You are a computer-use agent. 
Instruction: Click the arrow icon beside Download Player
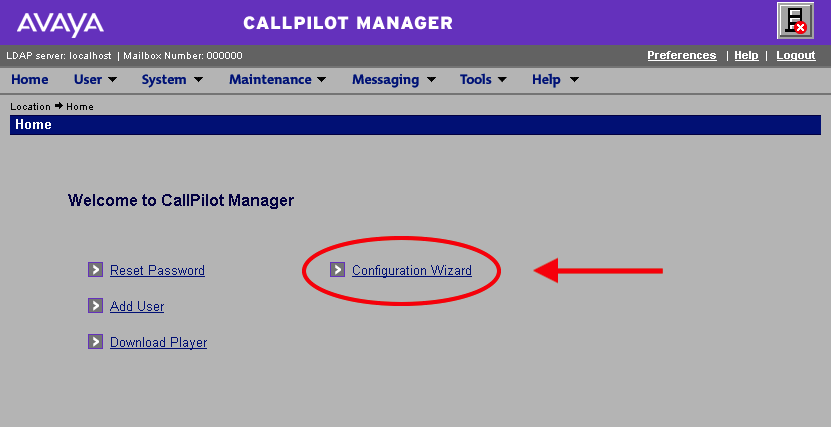click(95, 342)
